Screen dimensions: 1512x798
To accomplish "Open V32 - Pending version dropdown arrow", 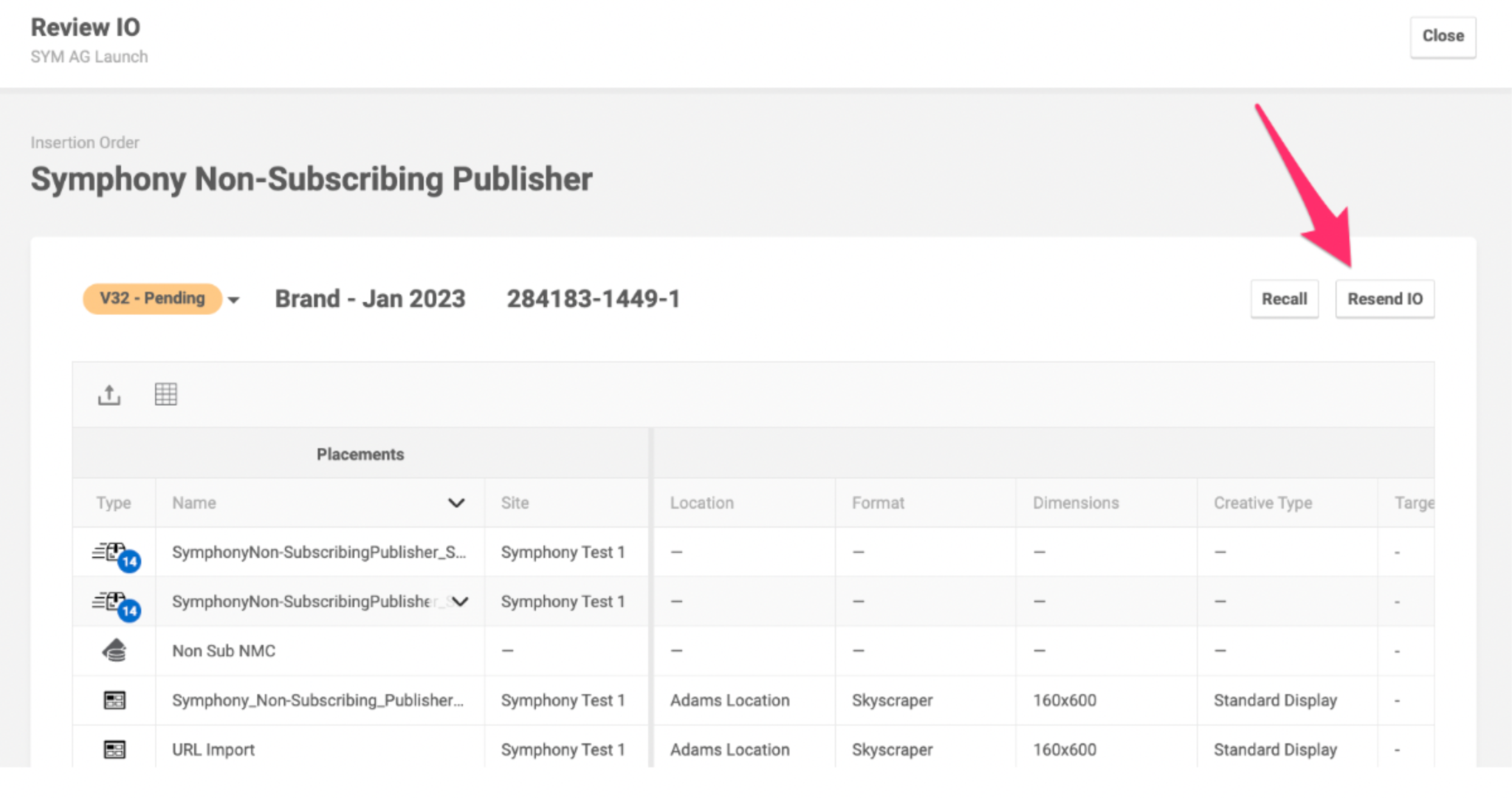I will point(233,300).
